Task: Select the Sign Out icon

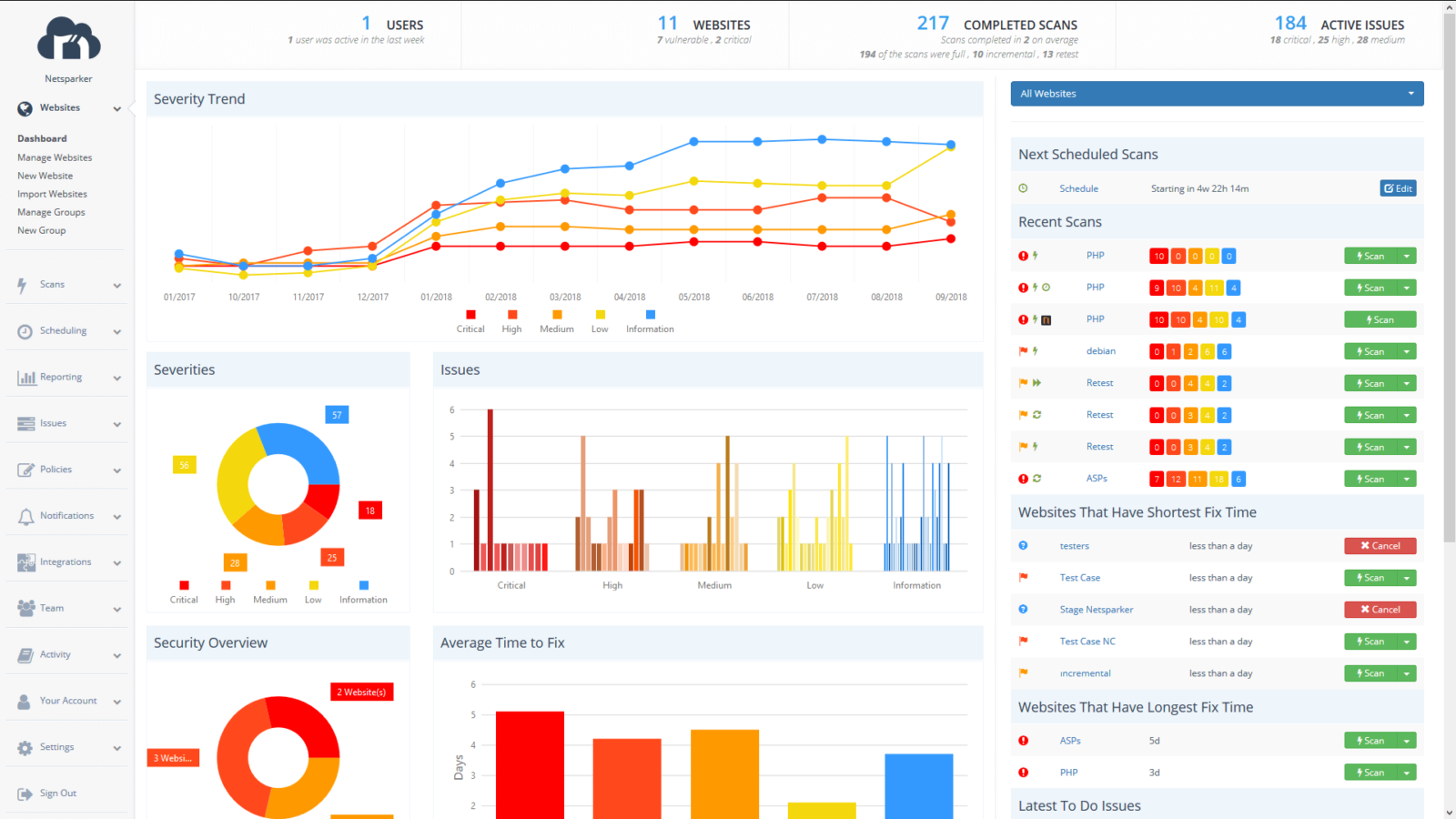Action: point(25,793)
